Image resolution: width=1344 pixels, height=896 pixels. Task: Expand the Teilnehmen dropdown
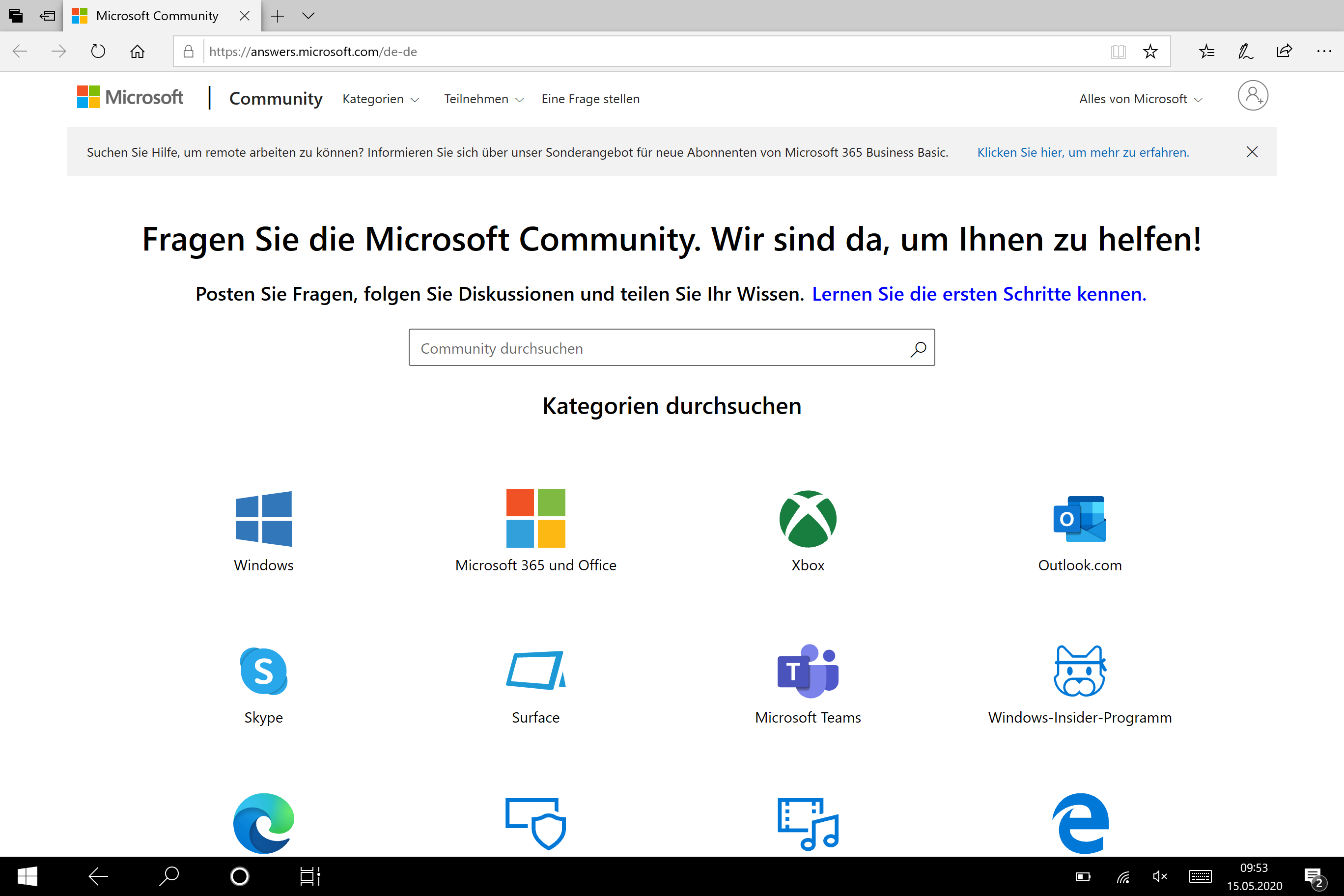point(483,99)
